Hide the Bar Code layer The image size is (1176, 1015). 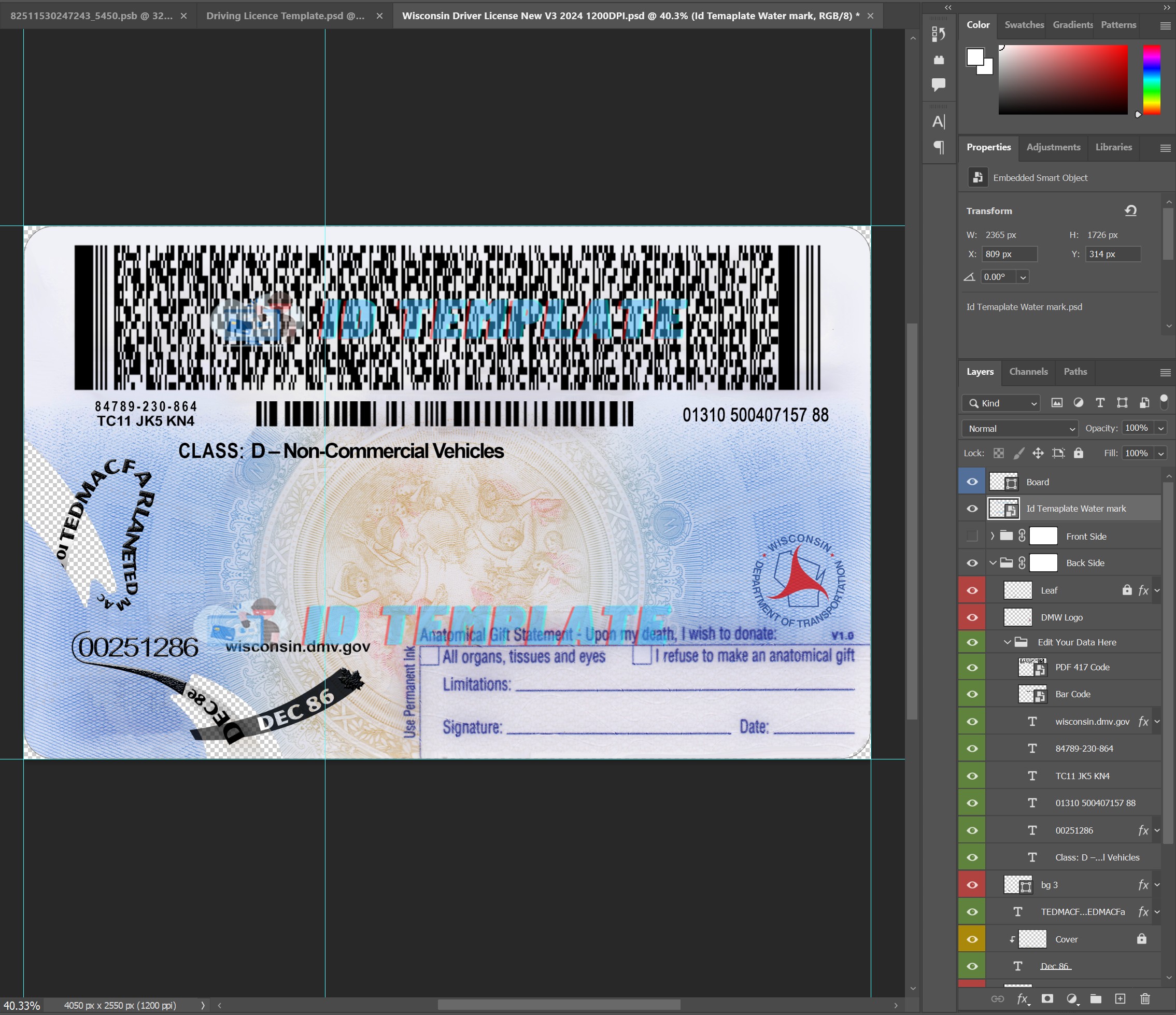pyautogui.click(x=972, y=694)
